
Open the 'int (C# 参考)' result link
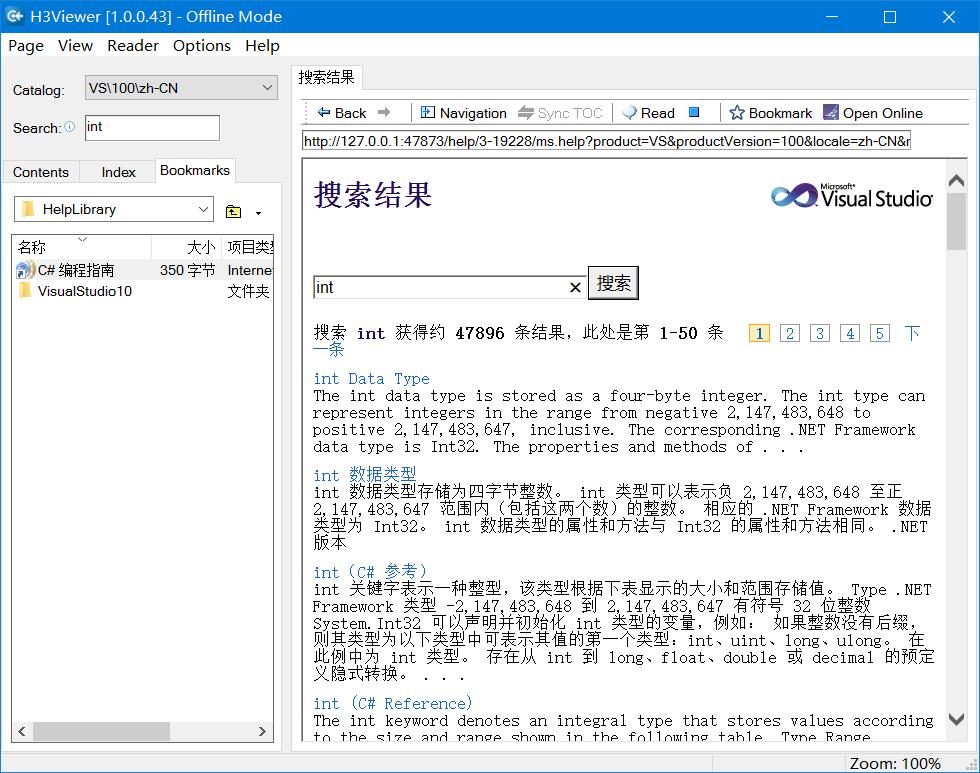370,572
